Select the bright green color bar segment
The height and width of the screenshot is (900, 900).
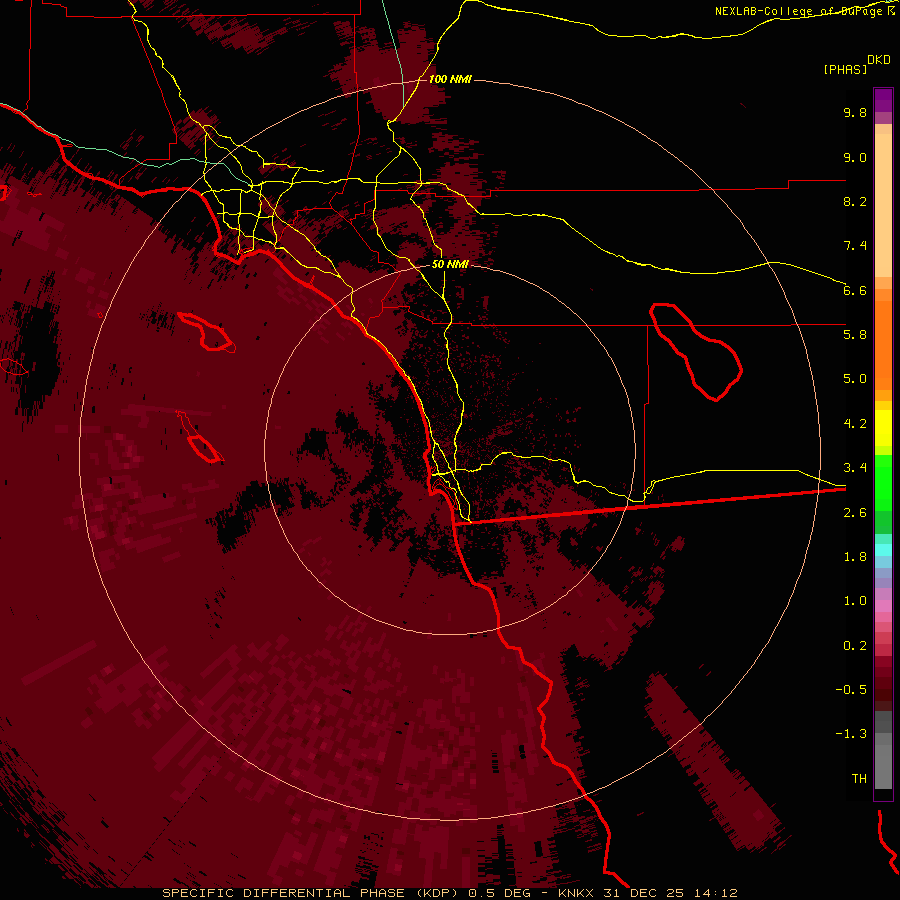click(x=883, y=482)
